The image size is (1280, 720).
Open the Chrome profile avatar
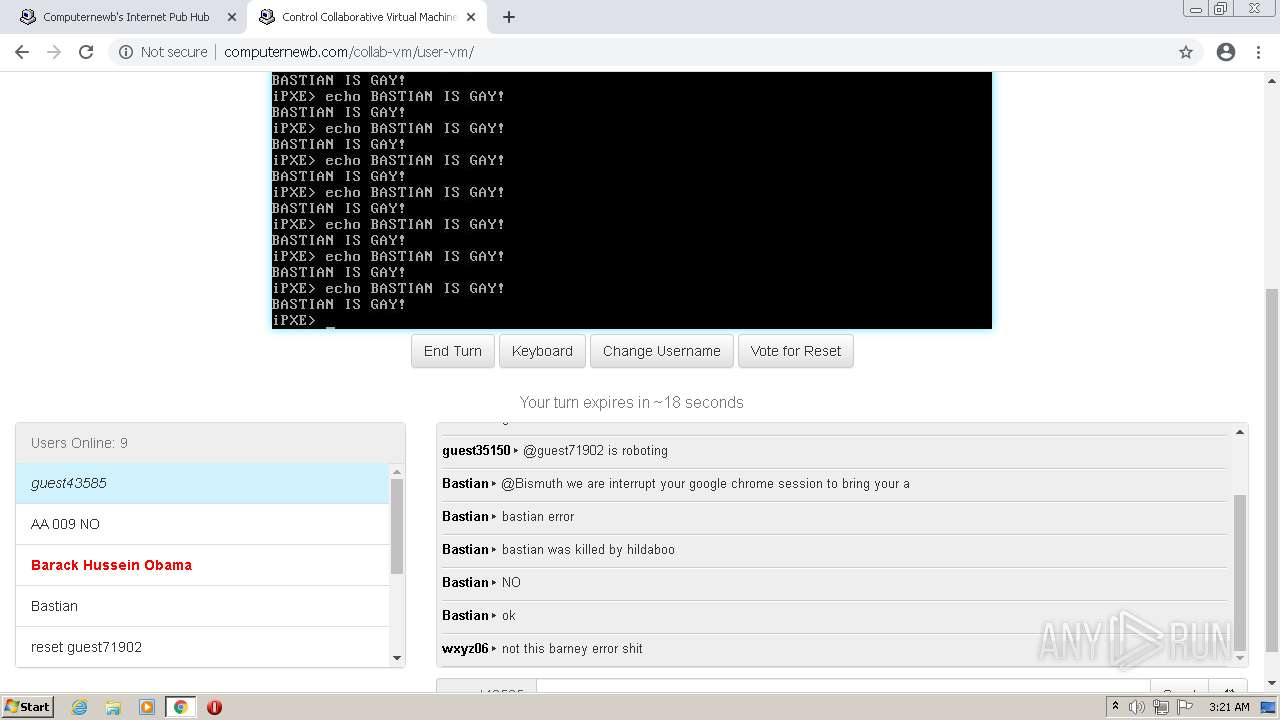click(1226, 52)
